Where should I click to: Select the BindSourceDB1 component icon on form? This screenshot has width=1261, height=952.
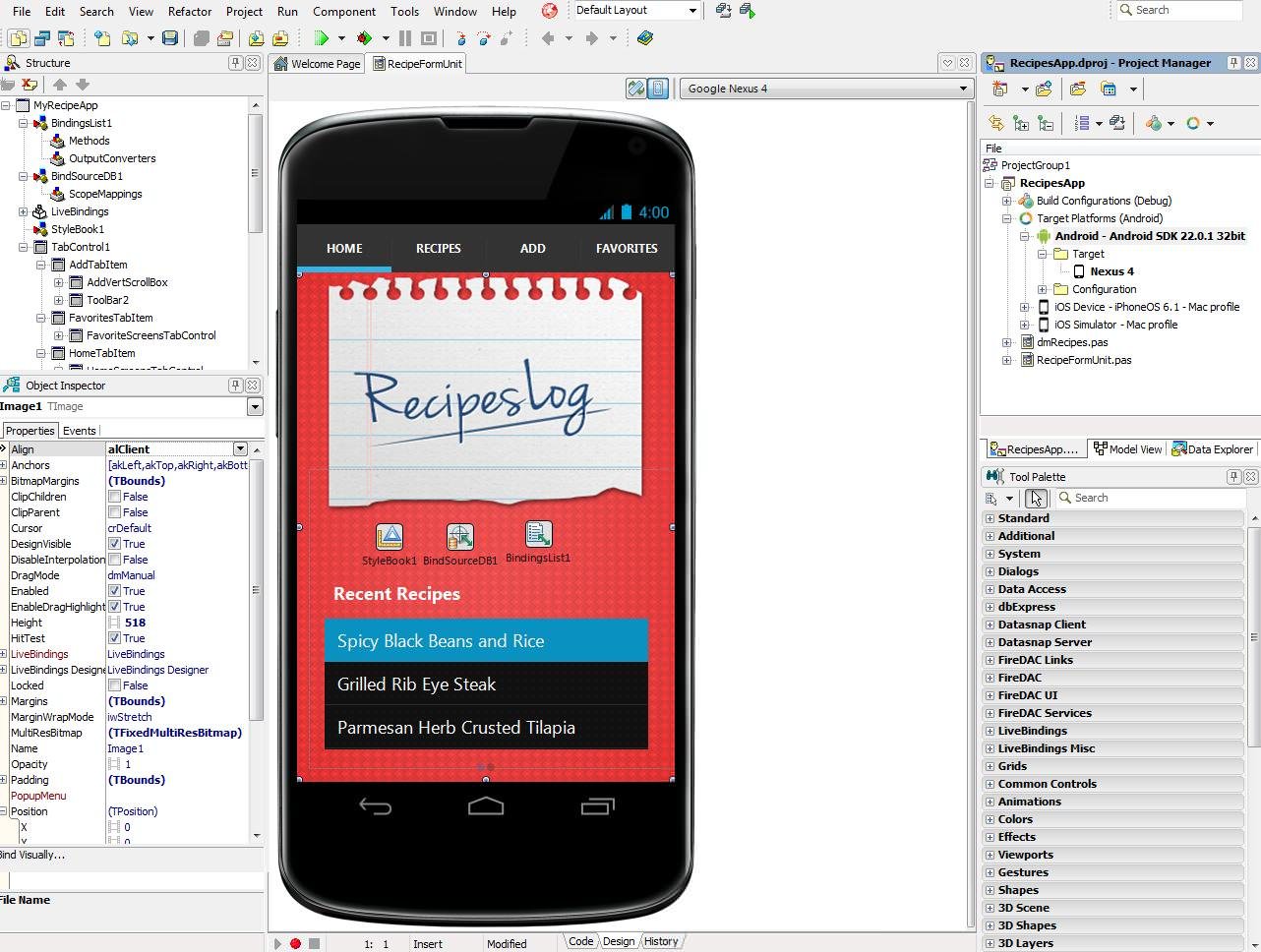pos(460,536)
